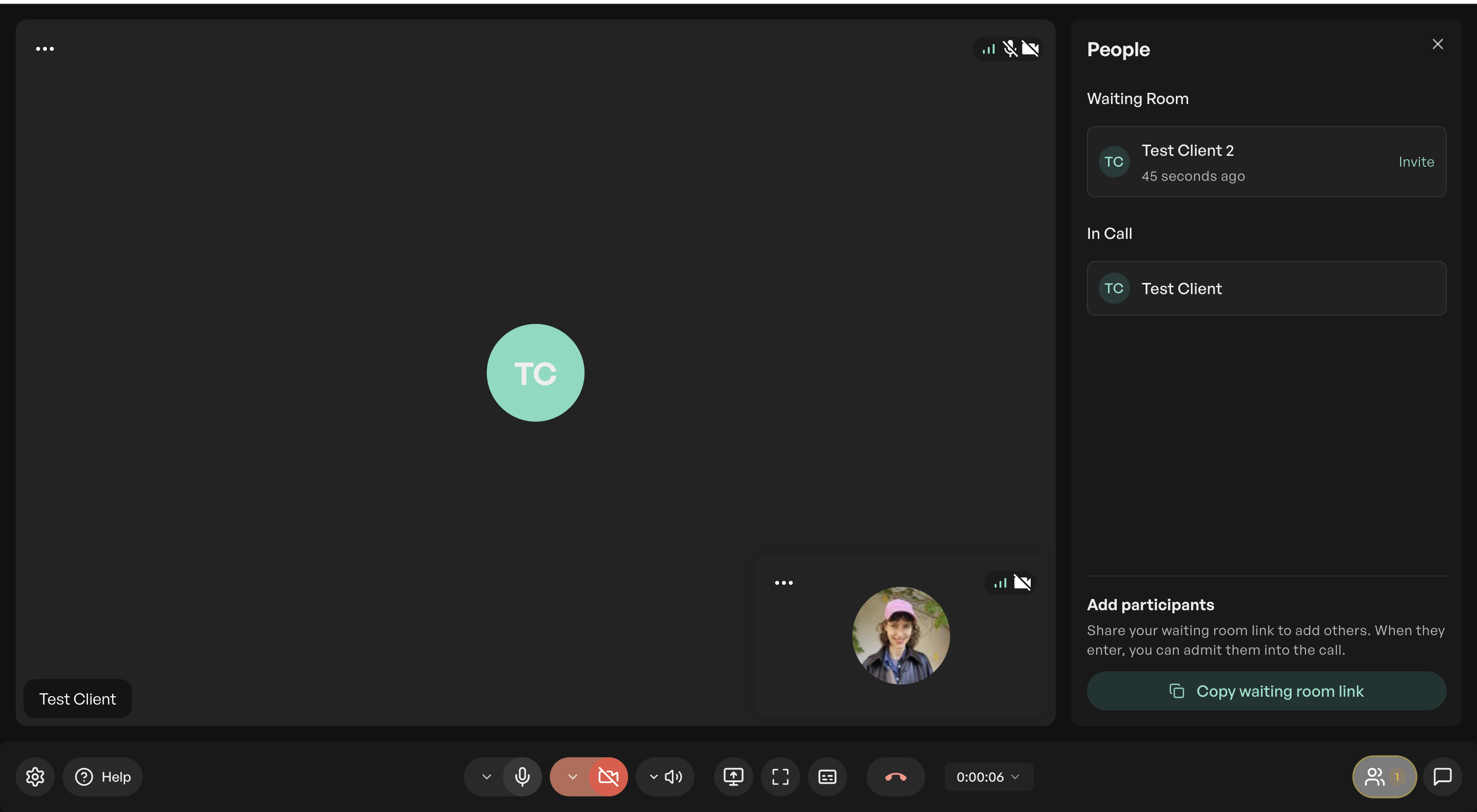Image resolution: width=1477 pixels, height=812 pixels.
Task: Click the Add participants heading
Action: click(x=1150, y=605)
